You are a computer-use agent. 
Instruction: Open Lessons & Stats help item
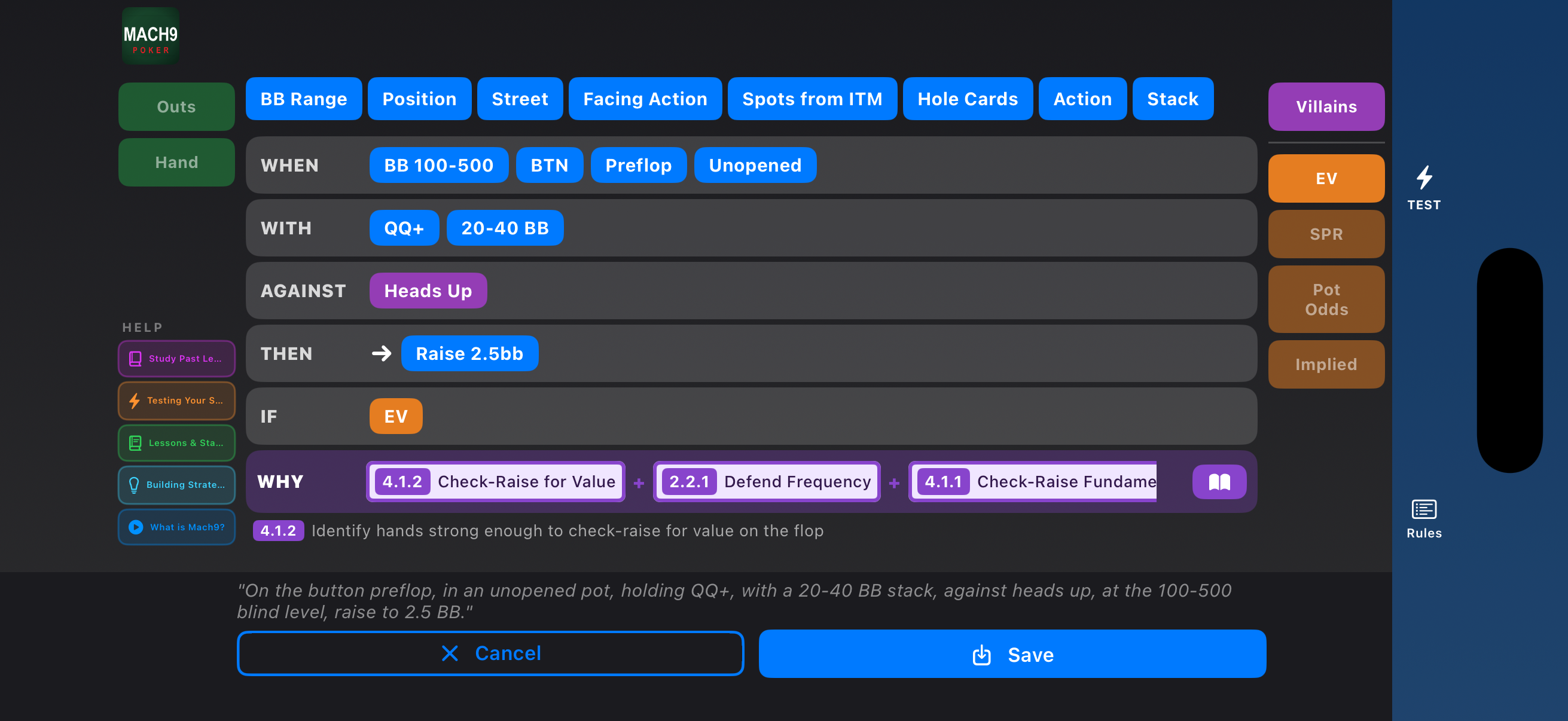[176, 442]
